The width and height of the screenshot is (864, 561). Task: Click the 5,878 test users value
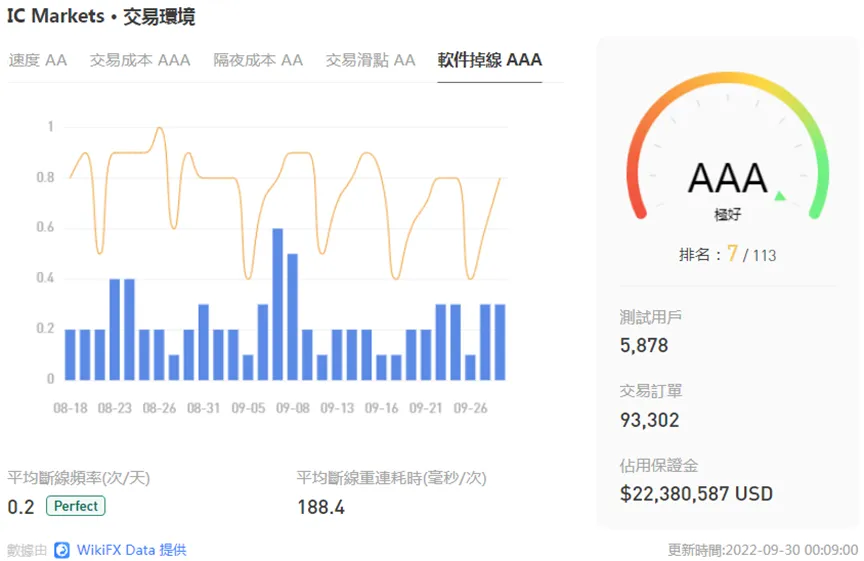click(x=644, y=346)
